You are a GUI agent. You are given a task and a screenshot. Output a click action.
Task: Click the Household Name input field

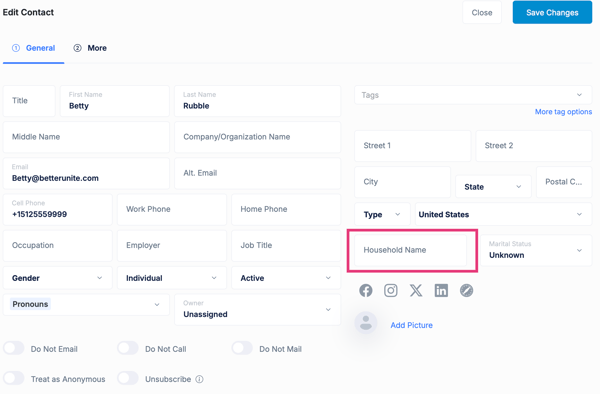point(410,250)
